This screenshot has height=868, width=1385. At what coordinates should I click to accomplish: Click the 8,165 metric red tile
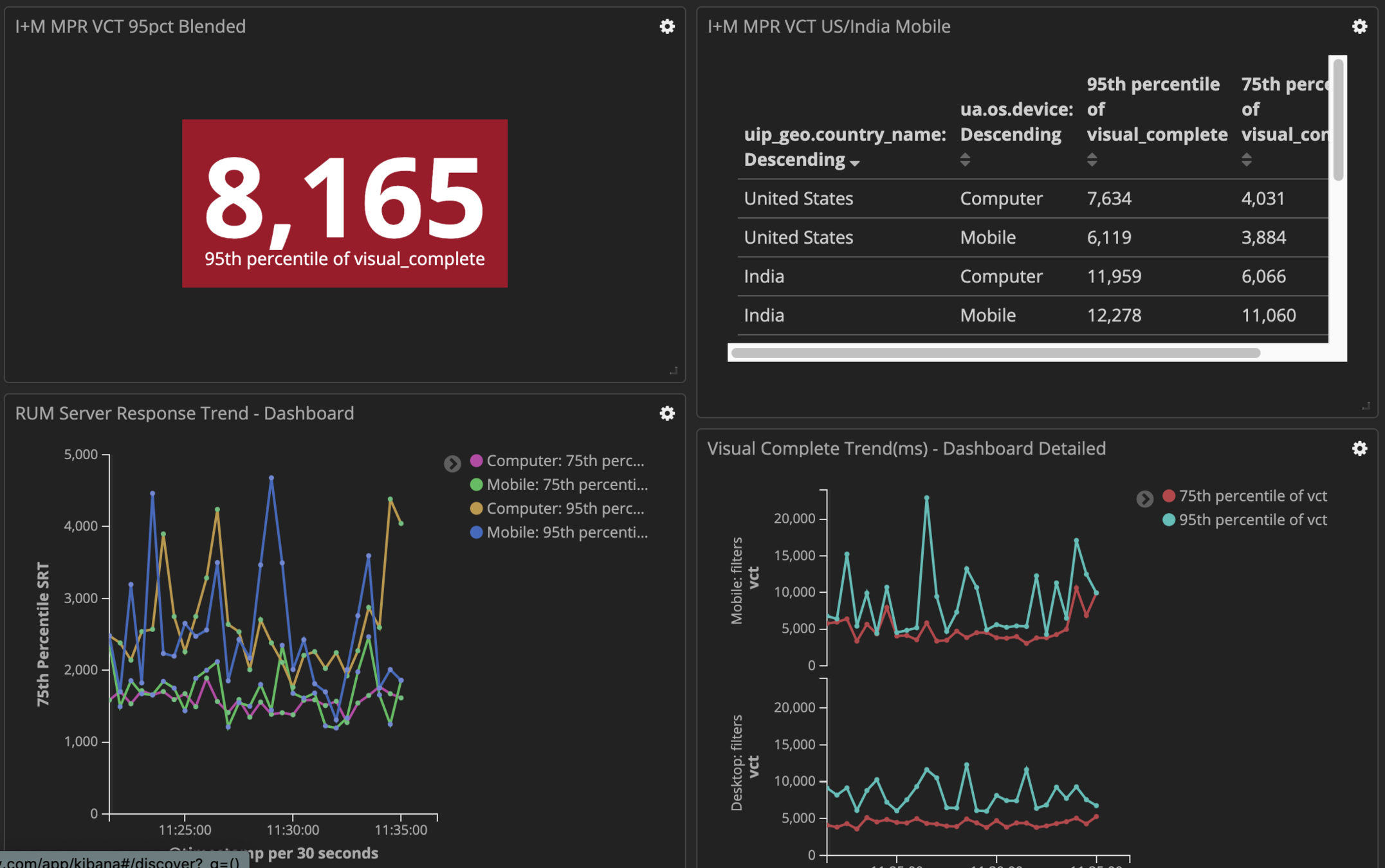click(x=345, y=203)
